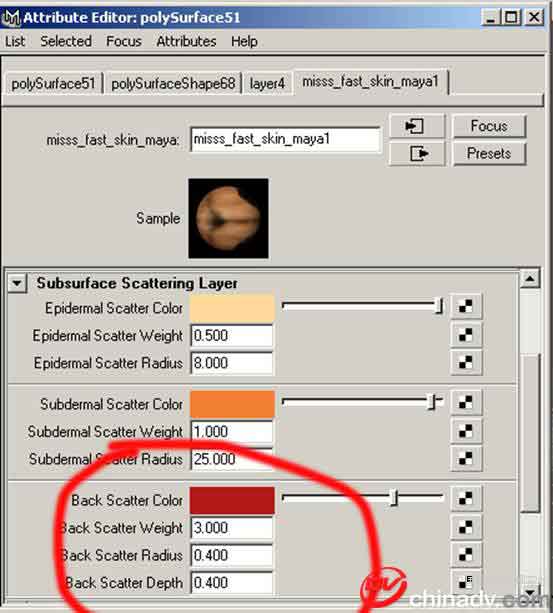Click map button for Subdermal Scatter Color

pos(466,402)
